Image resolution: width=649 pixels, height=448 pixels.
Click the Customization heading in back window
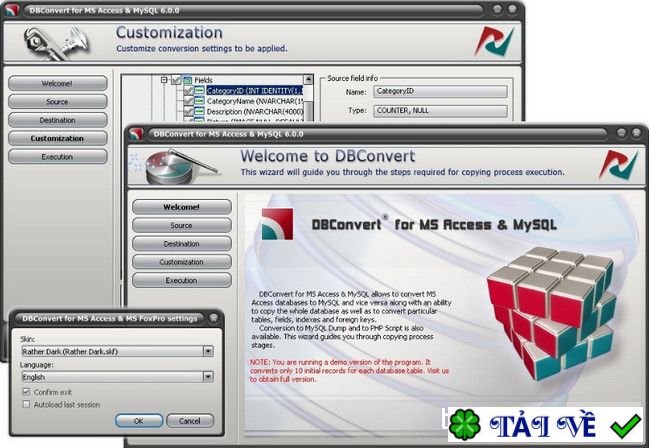pos(169,32)
